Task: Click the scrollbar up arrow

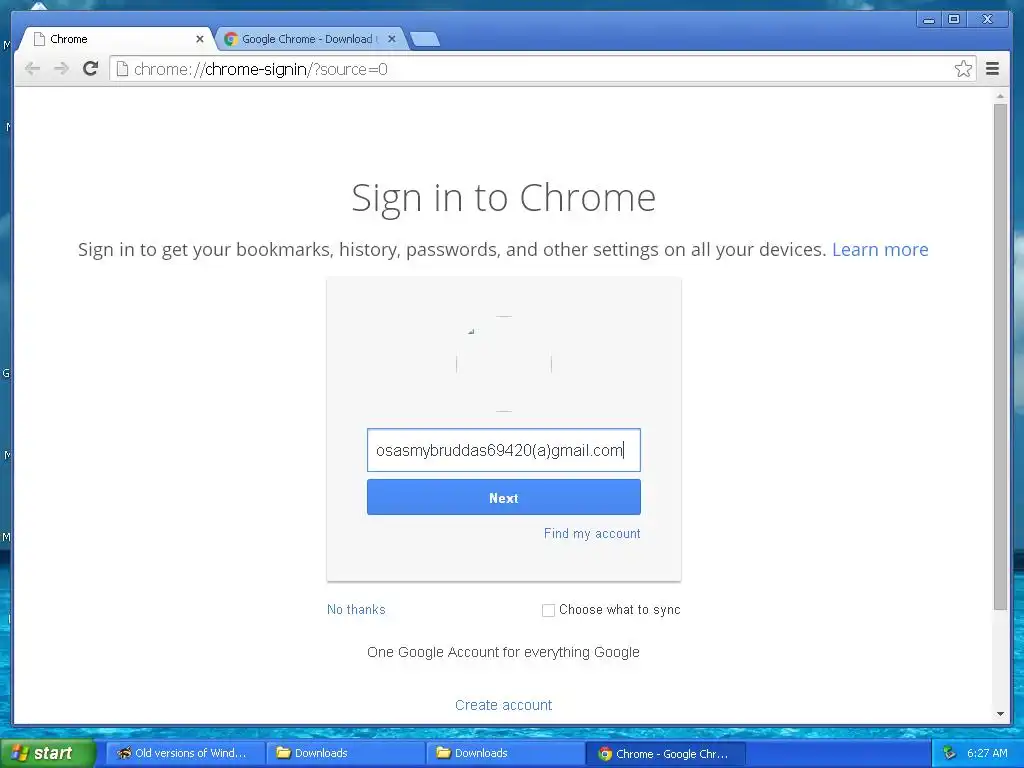Action: [1000, 97]
